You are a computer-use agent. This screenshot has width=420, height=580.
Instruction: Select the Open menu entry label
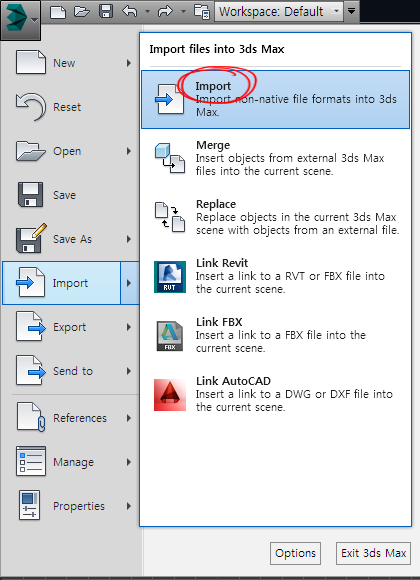(x=67, y=151)
